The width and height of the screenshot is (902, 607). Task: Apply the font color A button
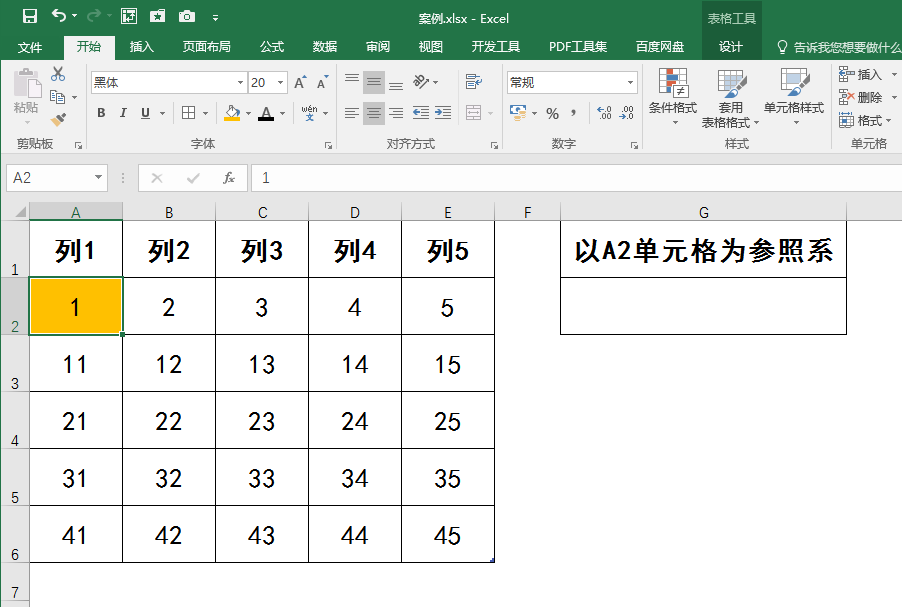click(x=266, y=113)
